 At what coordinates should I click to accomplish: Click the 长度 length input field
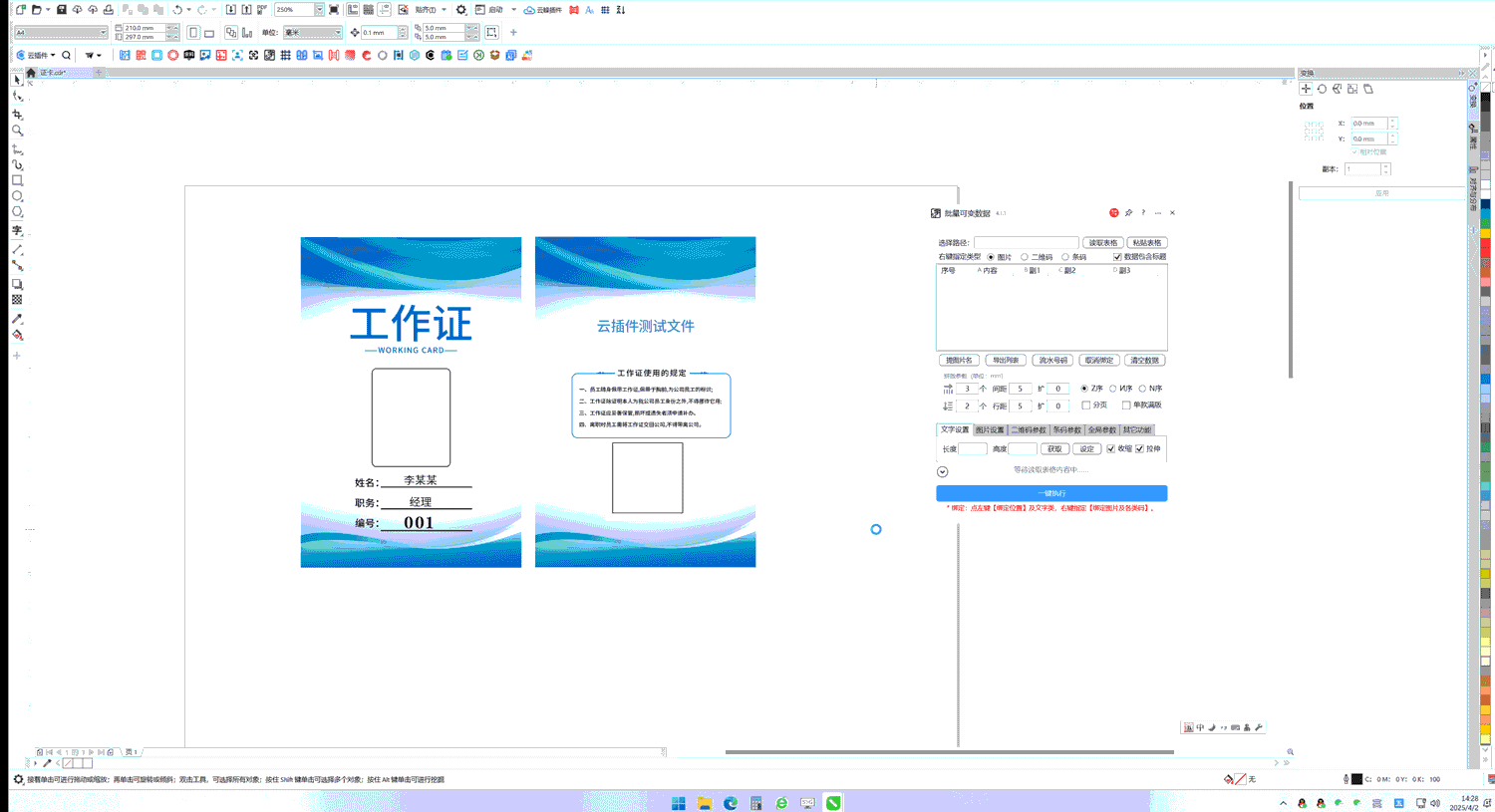[973, 448]
